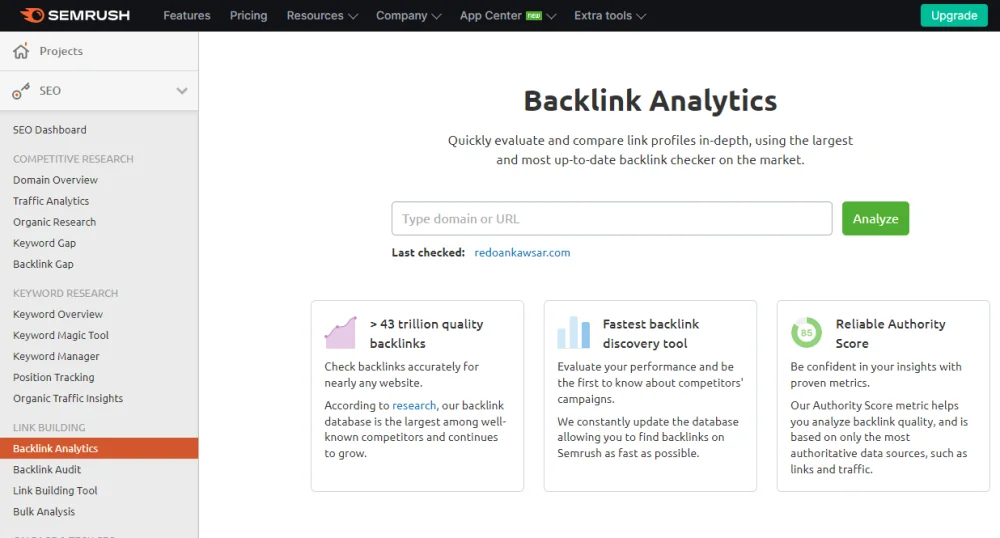The width and height of the screenshot is (1000, 538).
Task: Click the green Authority Score 85 icon
Action: [x=806, y=333]
